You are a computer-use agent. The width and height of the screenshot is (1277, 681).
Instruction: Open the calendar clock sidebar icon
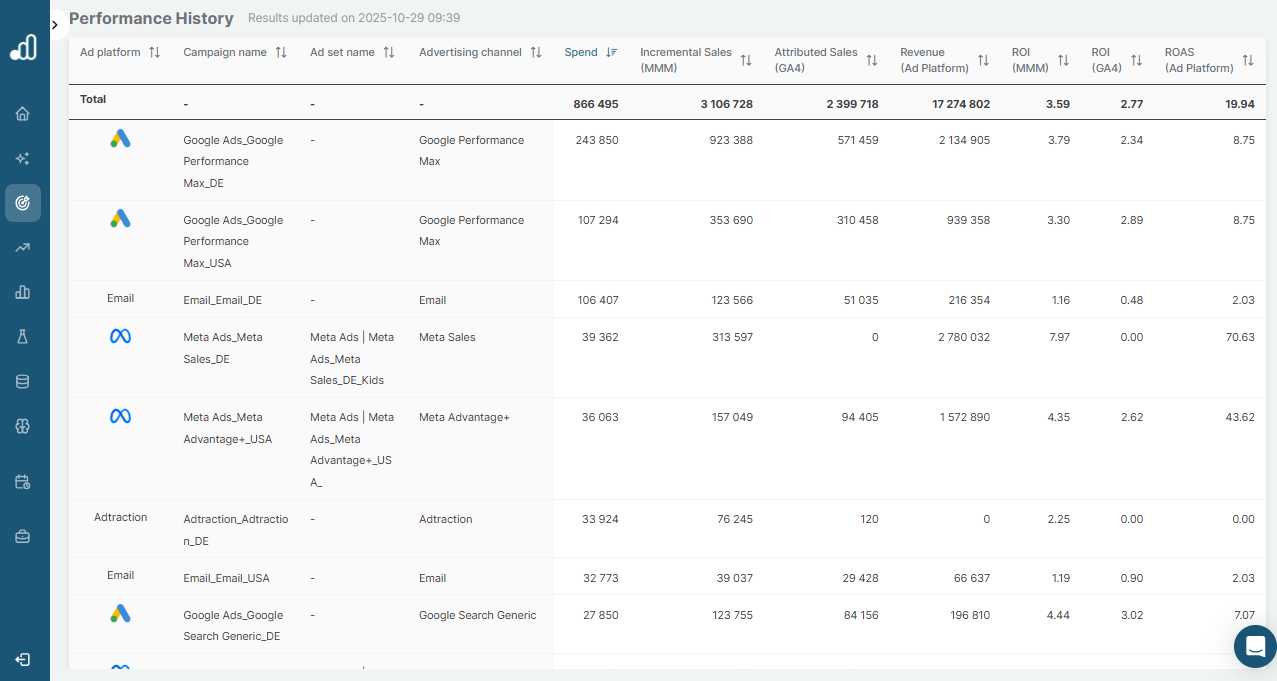pyautogui.click(x=22, y=482)
